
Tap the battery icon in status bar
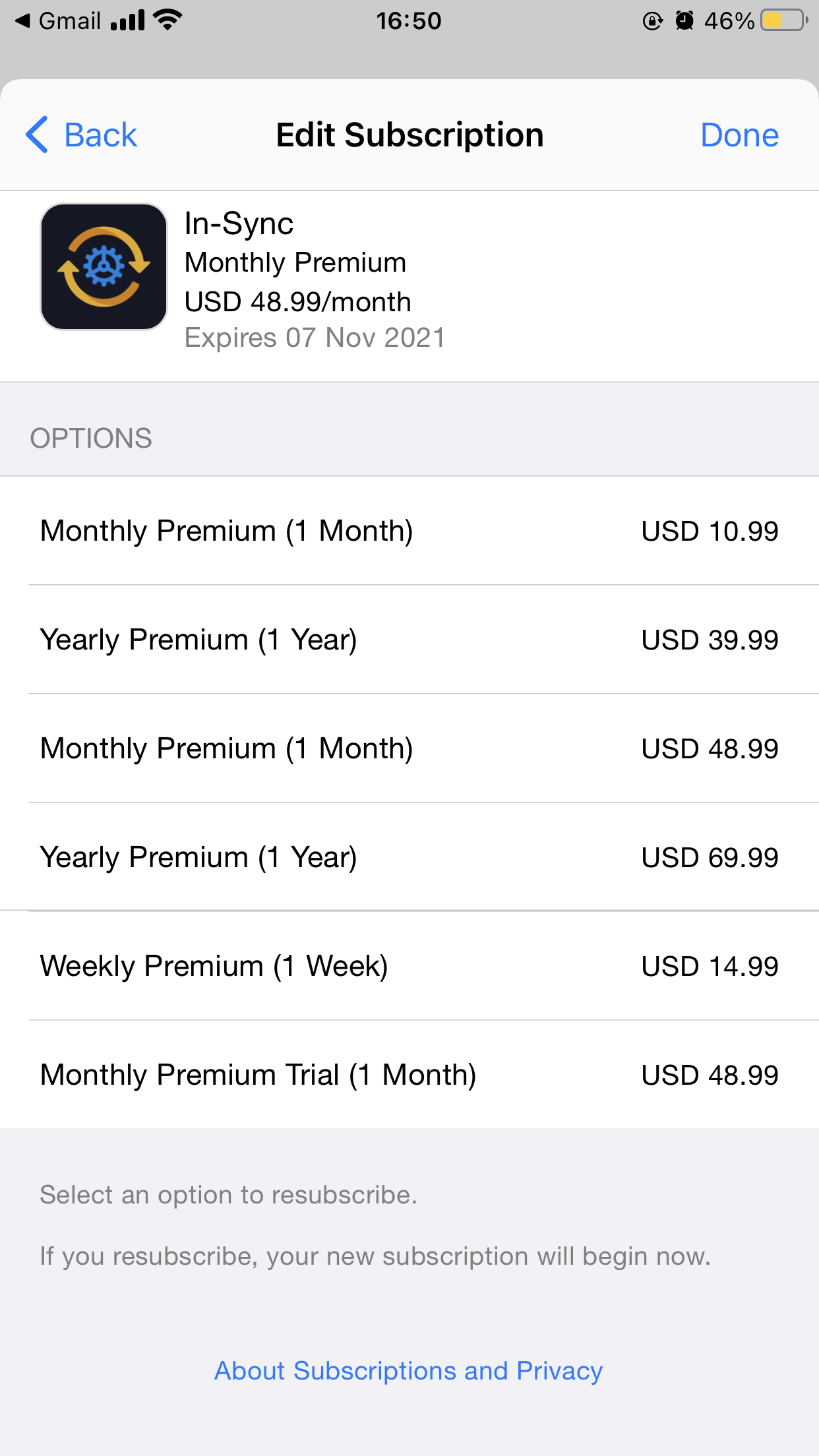(x=783, y=21)
